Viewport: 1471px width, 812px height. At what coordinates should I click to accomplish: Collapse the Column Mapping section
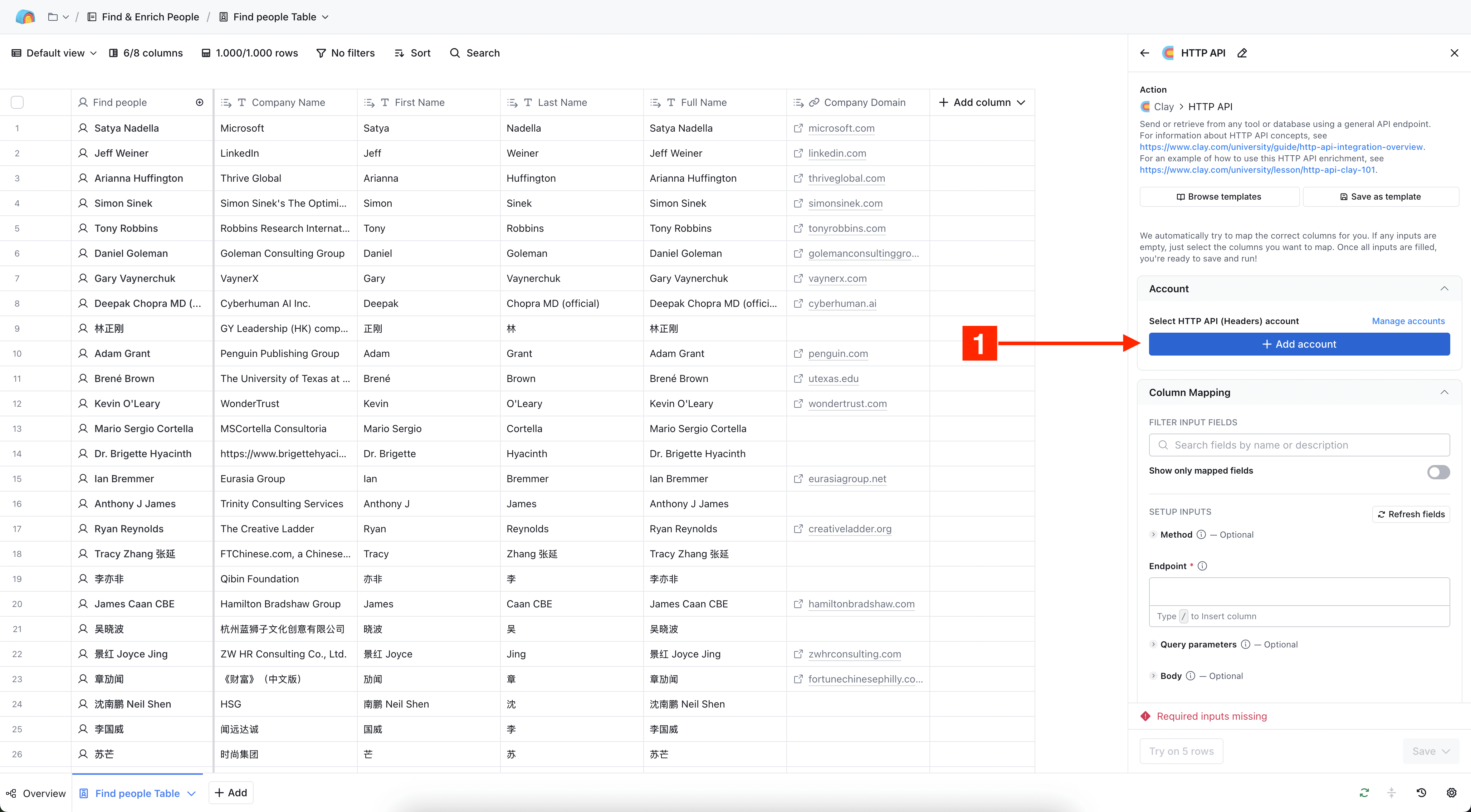pyautogui.click(x=1443, y=392)
